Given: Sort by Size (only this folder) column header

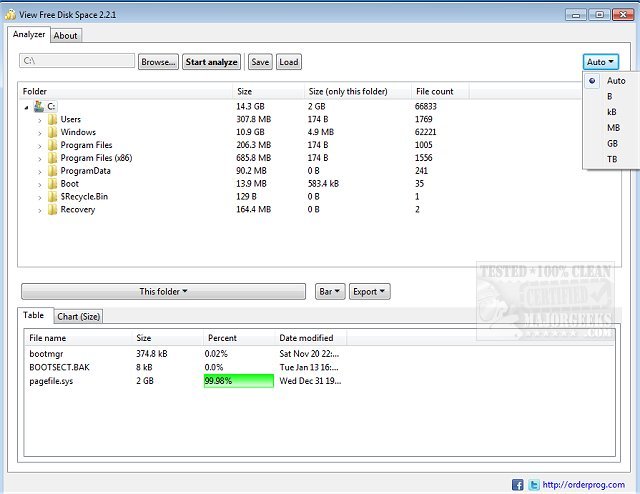Looking at the screenshot, I should tap(358, 91).
